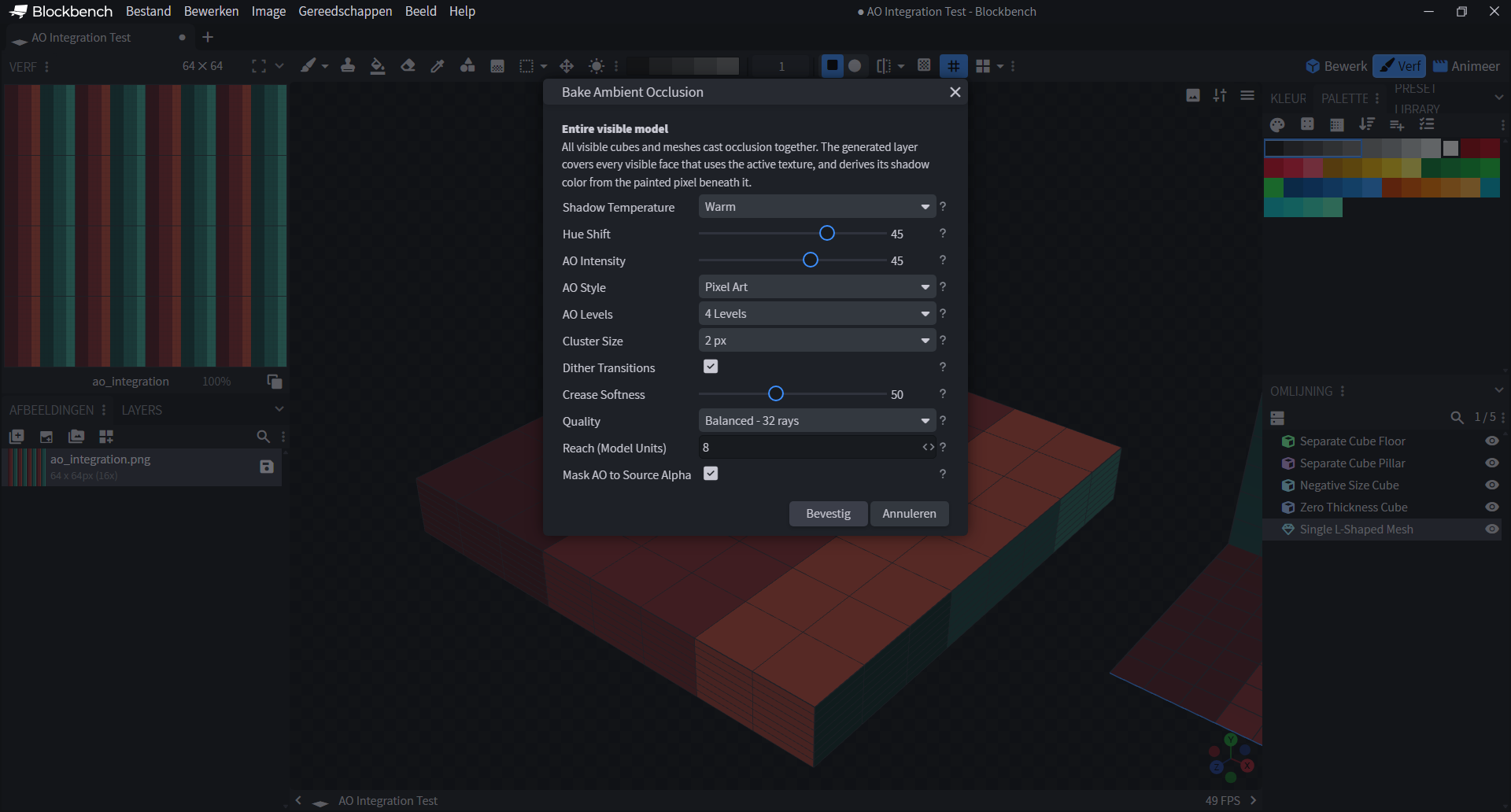Viewport: 1511px width, 812px height.
Task: Open viewport hamburger menu icon
Action: coord(1247,95)
